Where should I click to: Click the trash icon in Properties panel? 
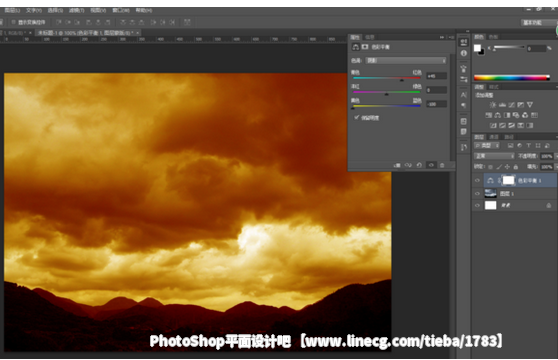(x=442, y=165)
